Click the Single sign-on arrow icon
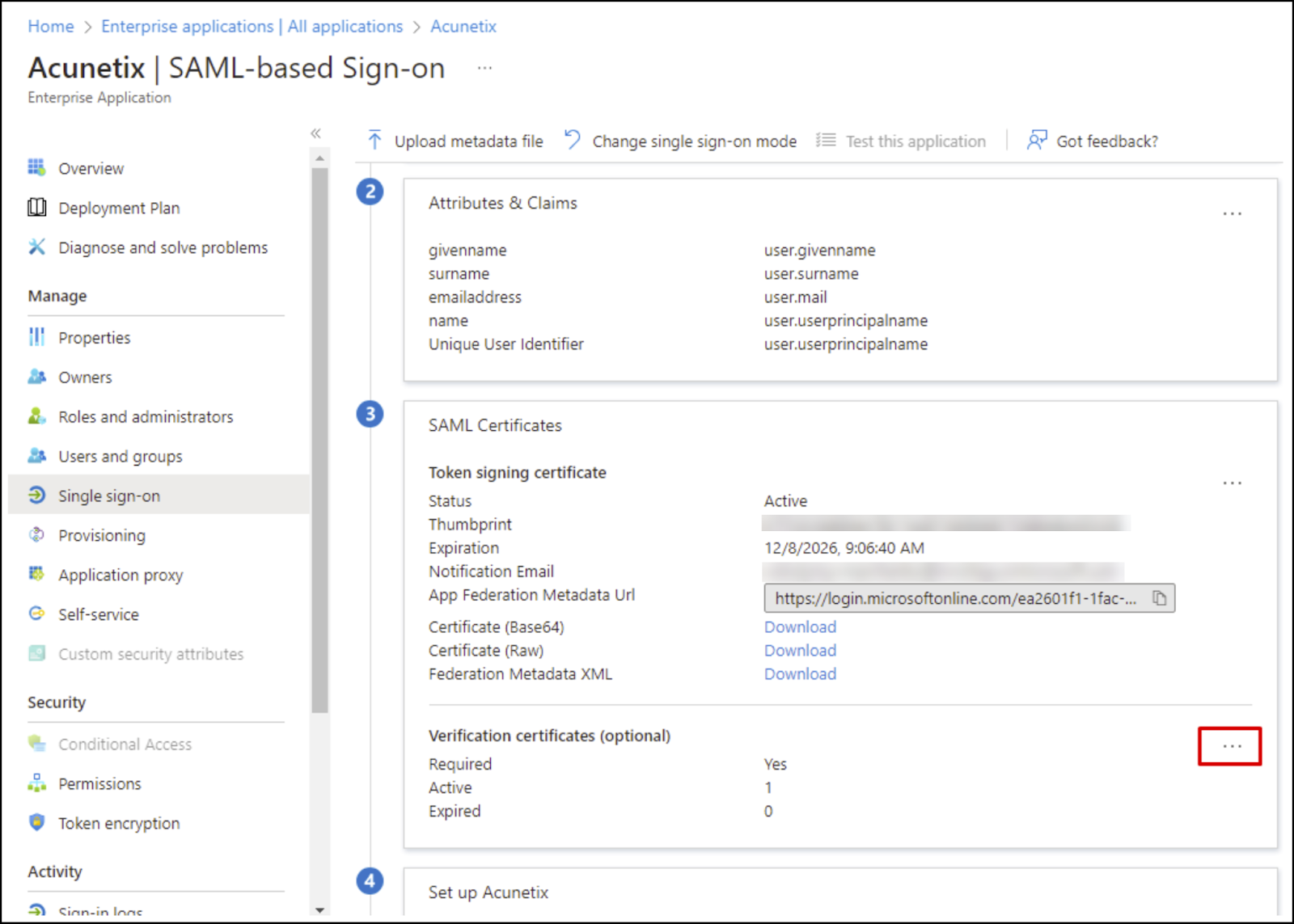 36,495
